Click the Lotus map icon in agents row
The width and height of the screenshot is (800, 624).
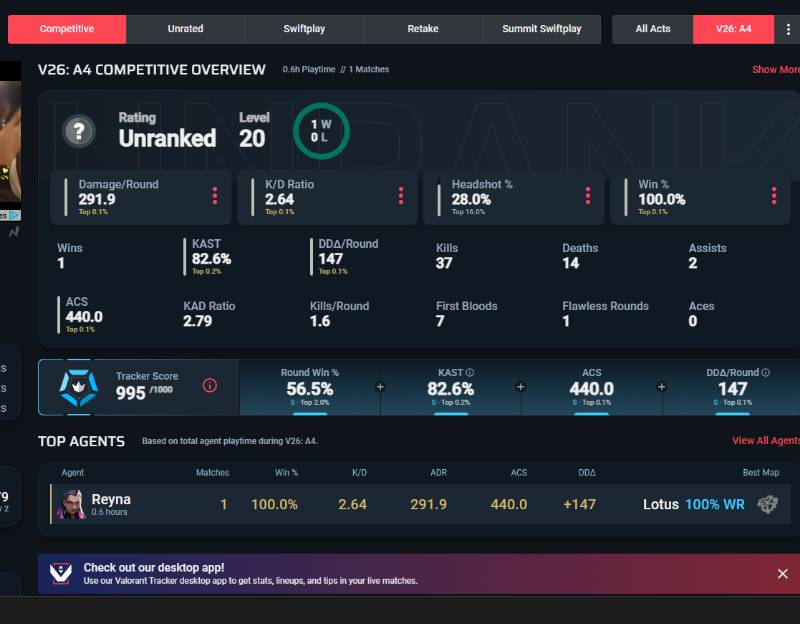pos(767,504)
